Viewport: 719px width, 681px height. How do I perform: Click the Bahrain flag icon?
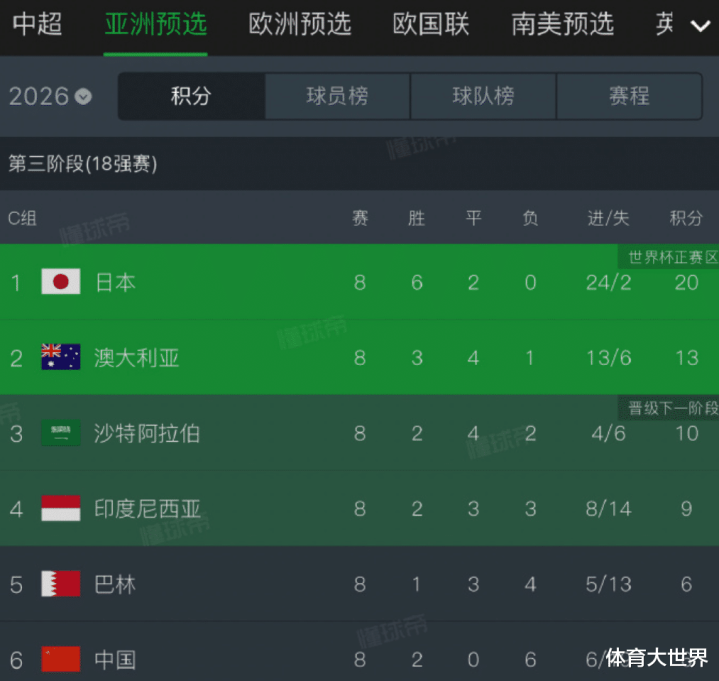[x=60, y=583]
